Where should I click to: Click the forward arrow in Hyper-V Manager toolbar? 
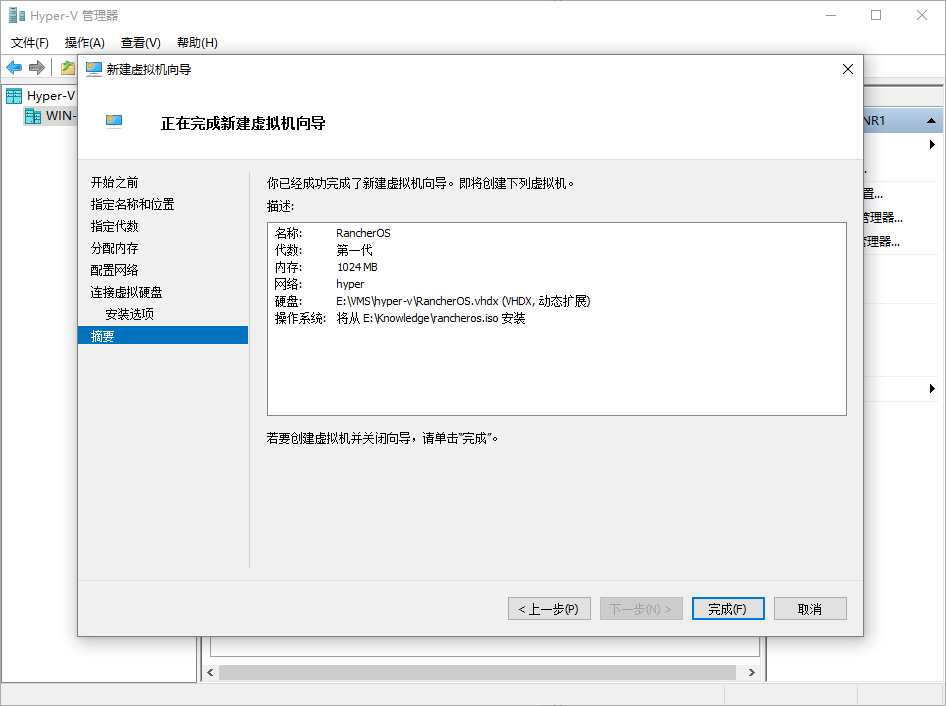pyautogui.click(x=37, y=68)
